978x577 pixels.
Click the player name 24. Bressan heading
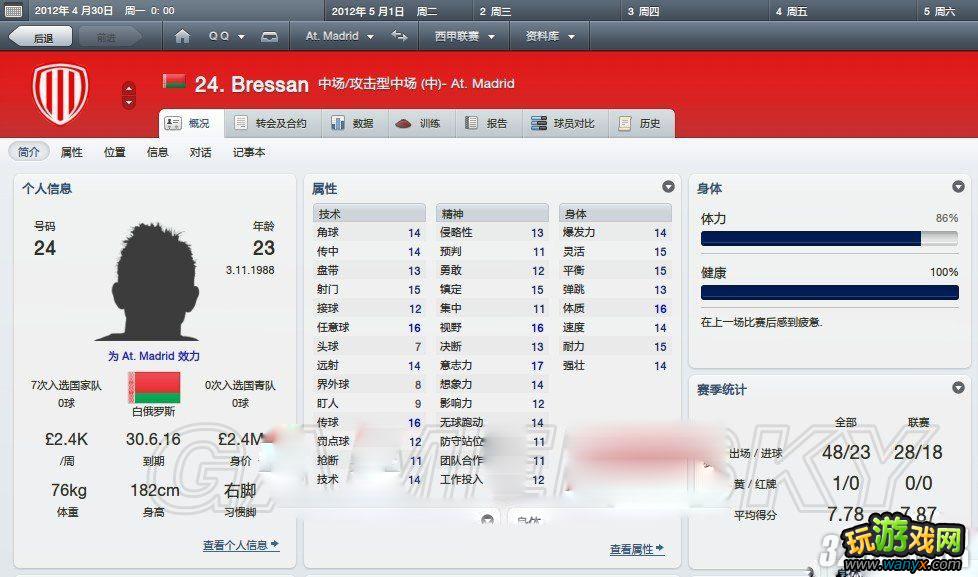click(x=251, y=84)
